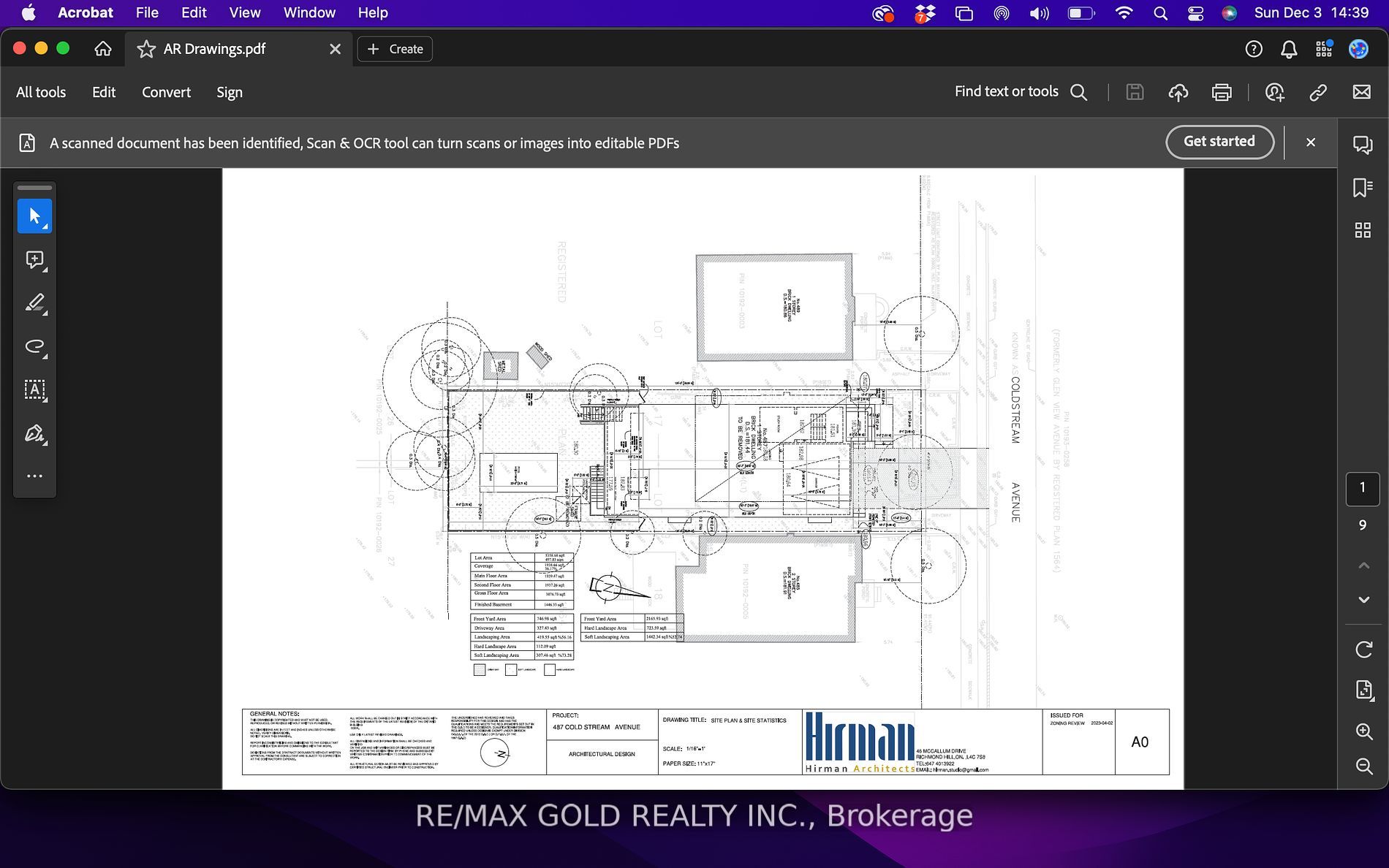Choose the Add comment tool
Viewport: 1389px width, 868px height.
(34, 260)
